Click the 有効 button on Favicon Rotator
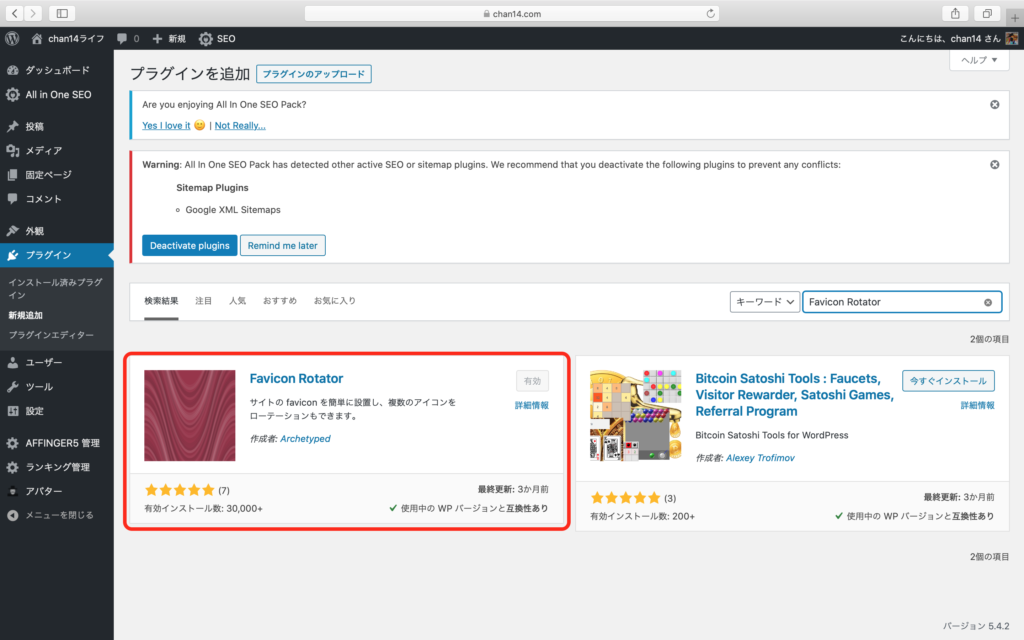Viewport: 1024px width, 640px height. click(532, 381)
